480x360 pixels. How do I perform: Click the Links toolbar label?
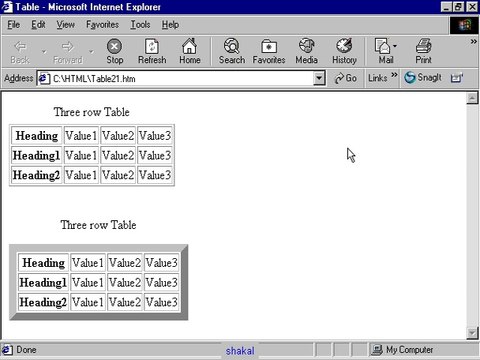point(377,78)
